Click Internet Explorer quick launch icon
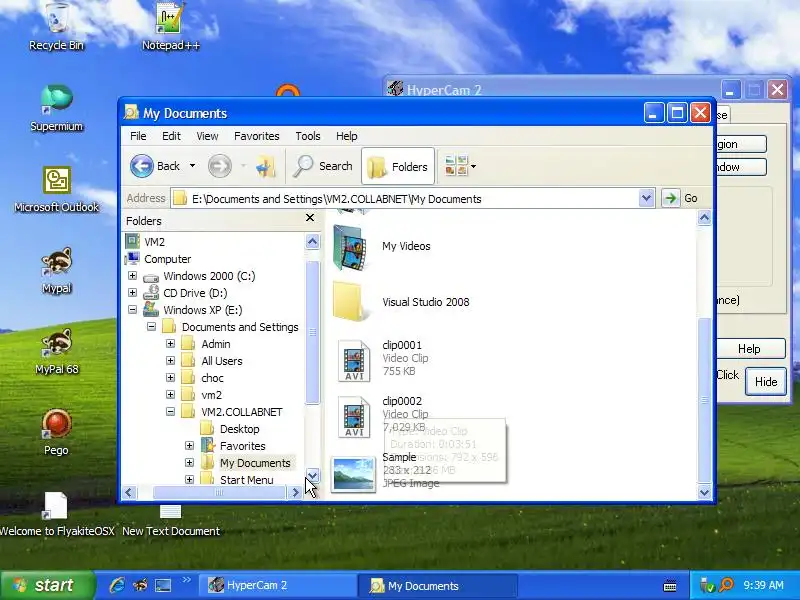800x600 pixels. tap(117, 585)
